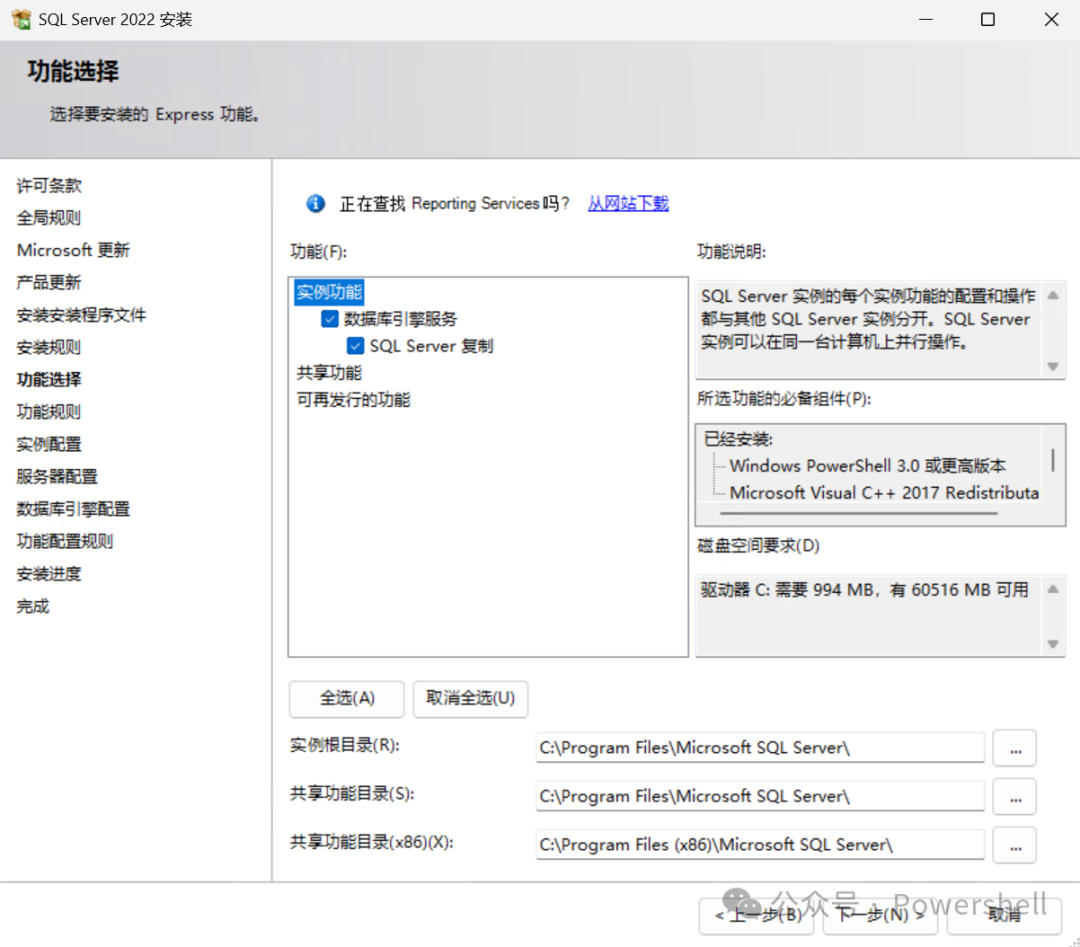The height and width of the screenshot is (947, 1080).
Task: Browse for 共享功能目录(S) with ellipsis button
Action: click(x=1015, y=797)
